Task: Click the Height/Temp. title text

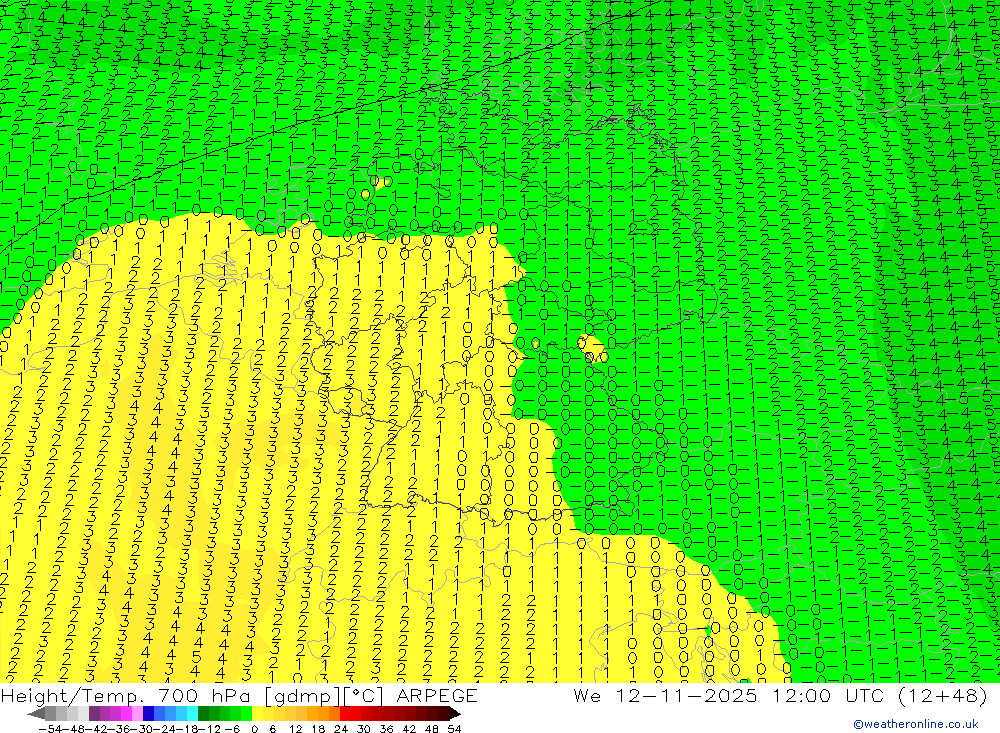Action: click(72, 697)
